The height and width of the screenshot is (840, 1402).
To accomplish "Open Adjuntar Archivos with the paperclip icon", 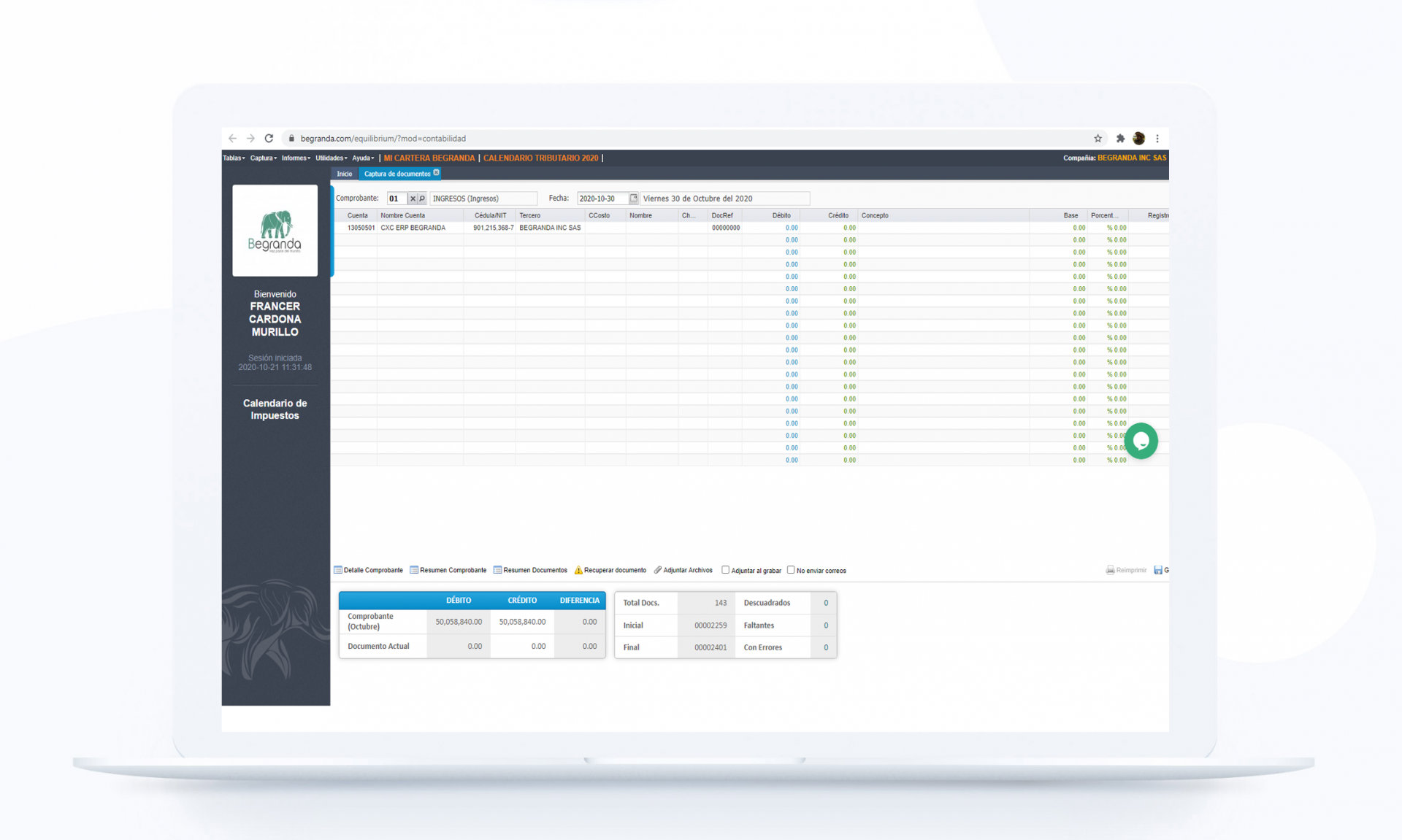I will pyautogui.click(x=658, y=570).
